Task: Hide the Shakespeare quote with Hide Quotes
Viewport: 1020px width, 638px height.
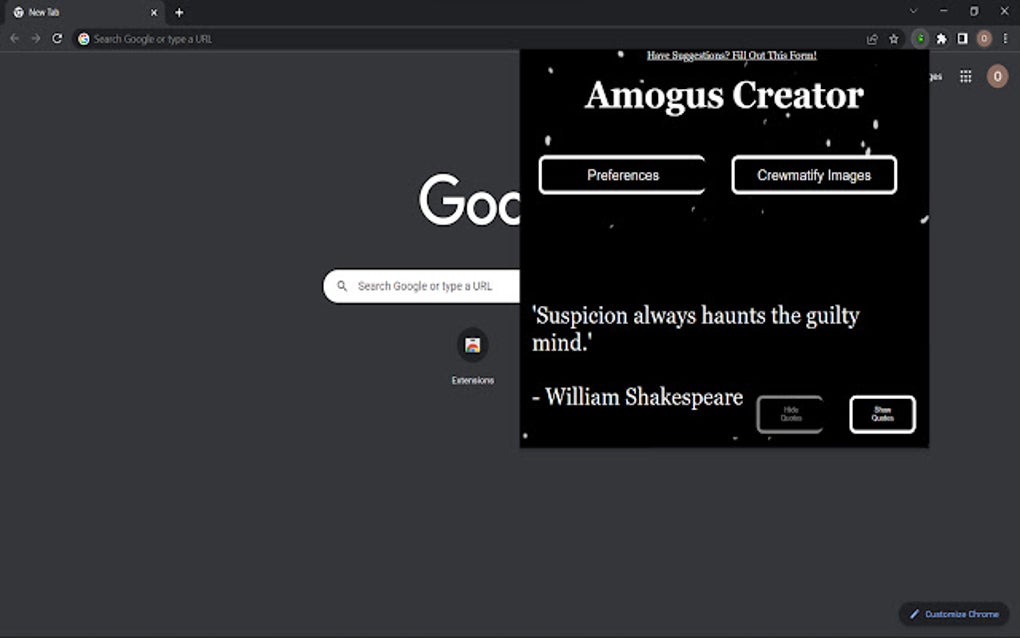Action: click(x=790, y=413)
